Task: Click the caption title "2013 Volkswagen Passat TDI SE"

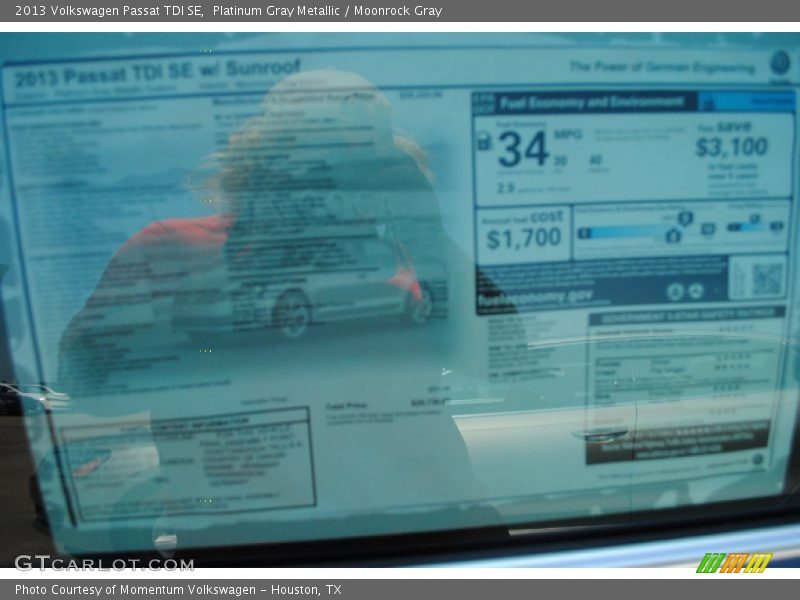Action: [x=109, y=11]
